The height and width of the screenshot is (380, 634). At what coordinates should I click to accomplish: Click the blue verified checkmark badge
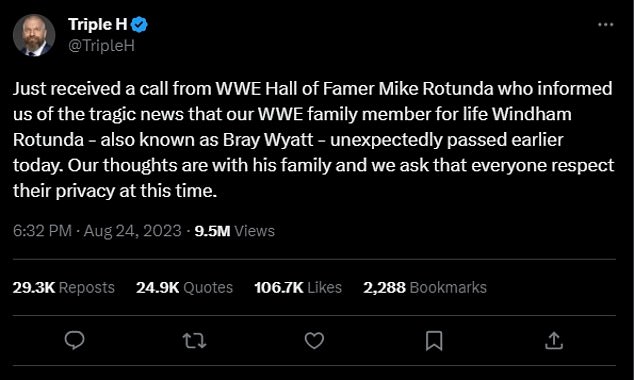(139, 25)
